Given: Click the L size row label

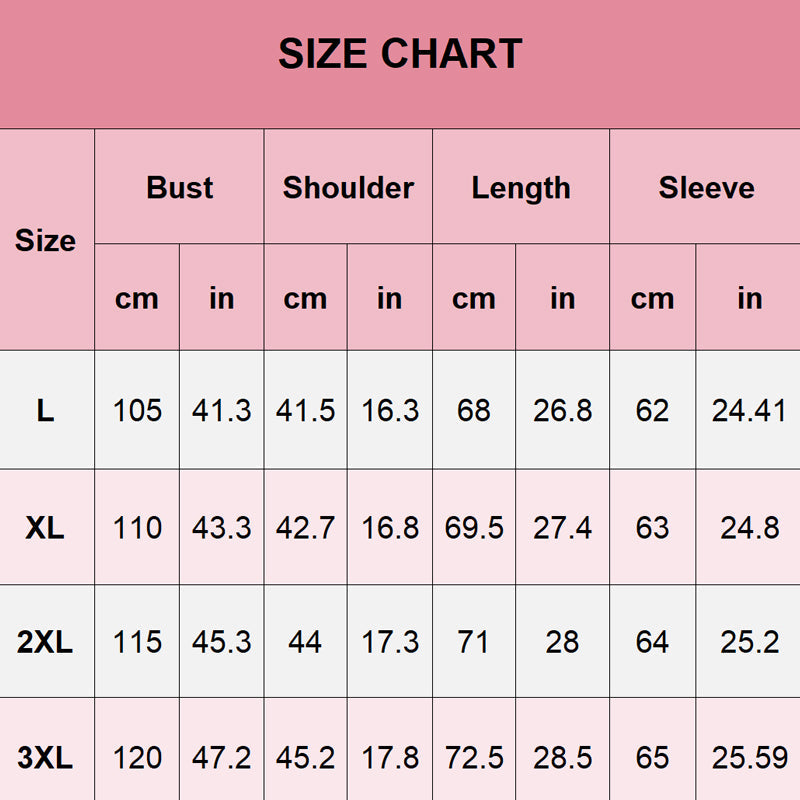Looking at the screenshot, I should 46,410.
